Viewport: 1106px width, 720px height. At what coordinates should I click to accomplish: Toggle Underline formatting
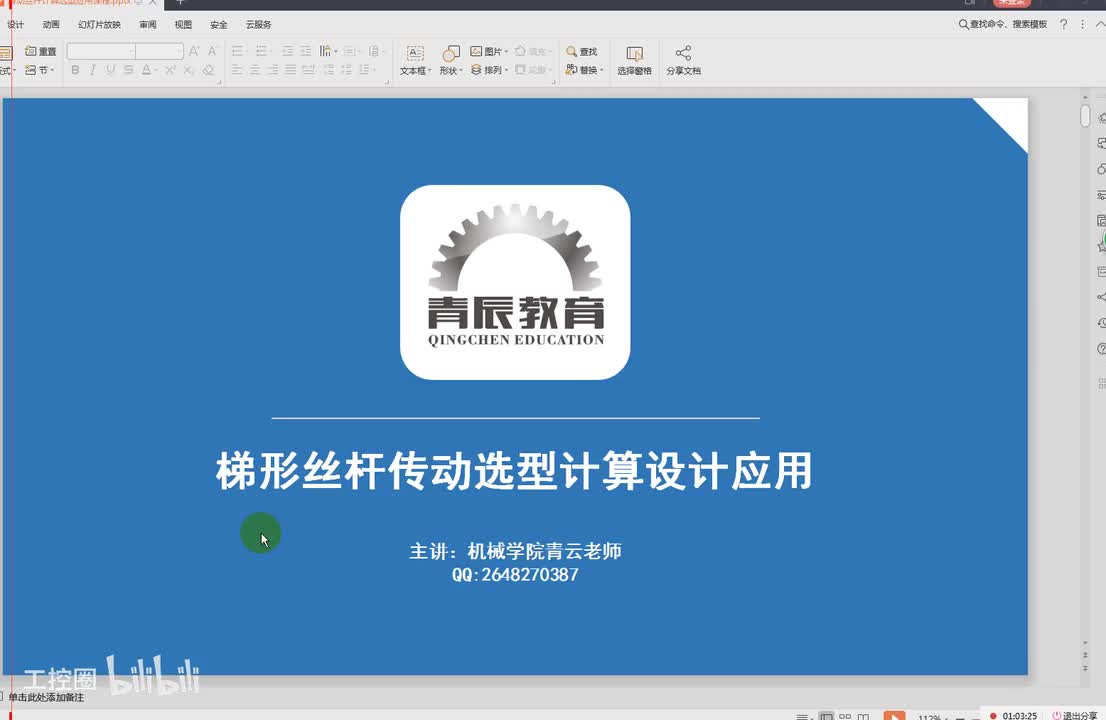coord(111,70)
